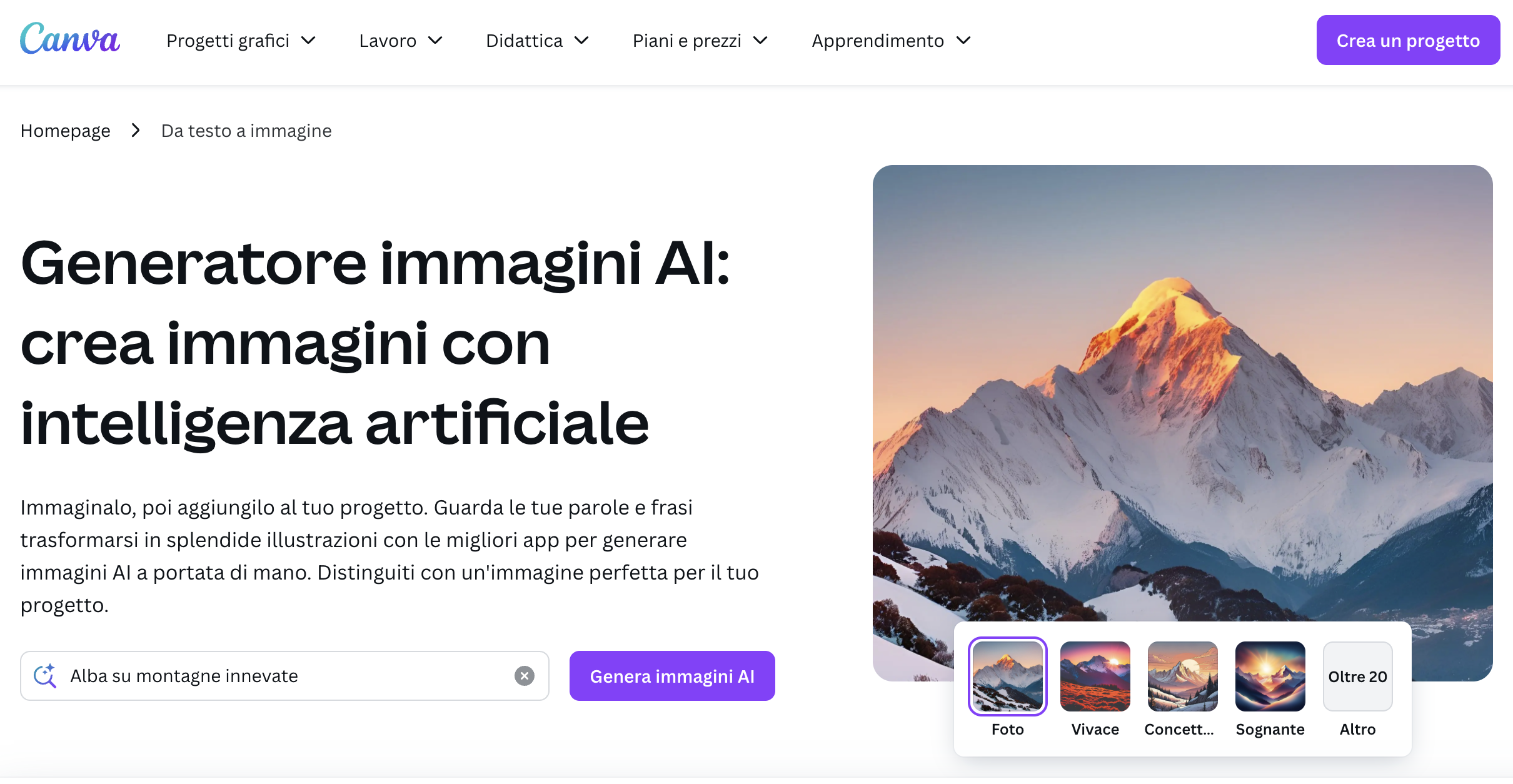The width and height of the screenshot is (1513, 784).
Task: Focus the Alba su montagne innevate input
Action: 284,676
